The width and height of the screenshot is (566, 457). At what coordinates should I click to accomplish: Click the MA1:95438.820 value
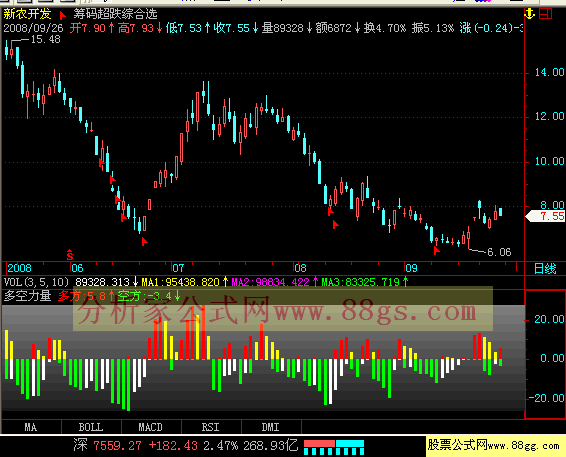pyautogui.click(x=180, y=282)
